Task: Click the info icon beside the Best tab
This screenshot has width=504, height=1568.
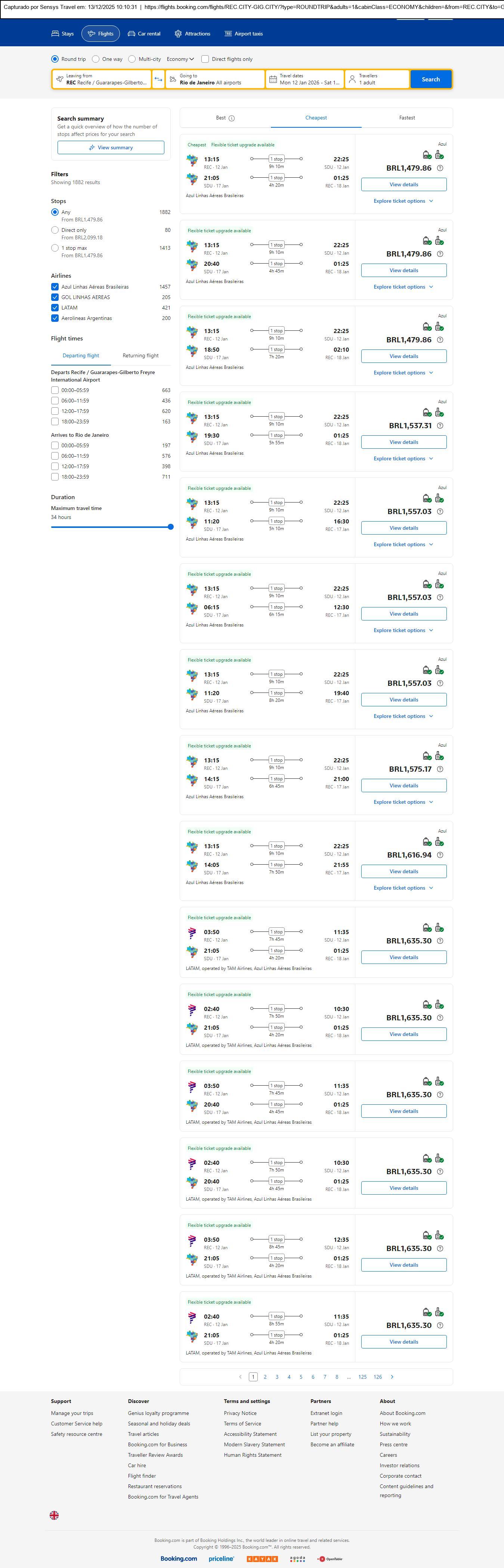Action: pos(232,118)
